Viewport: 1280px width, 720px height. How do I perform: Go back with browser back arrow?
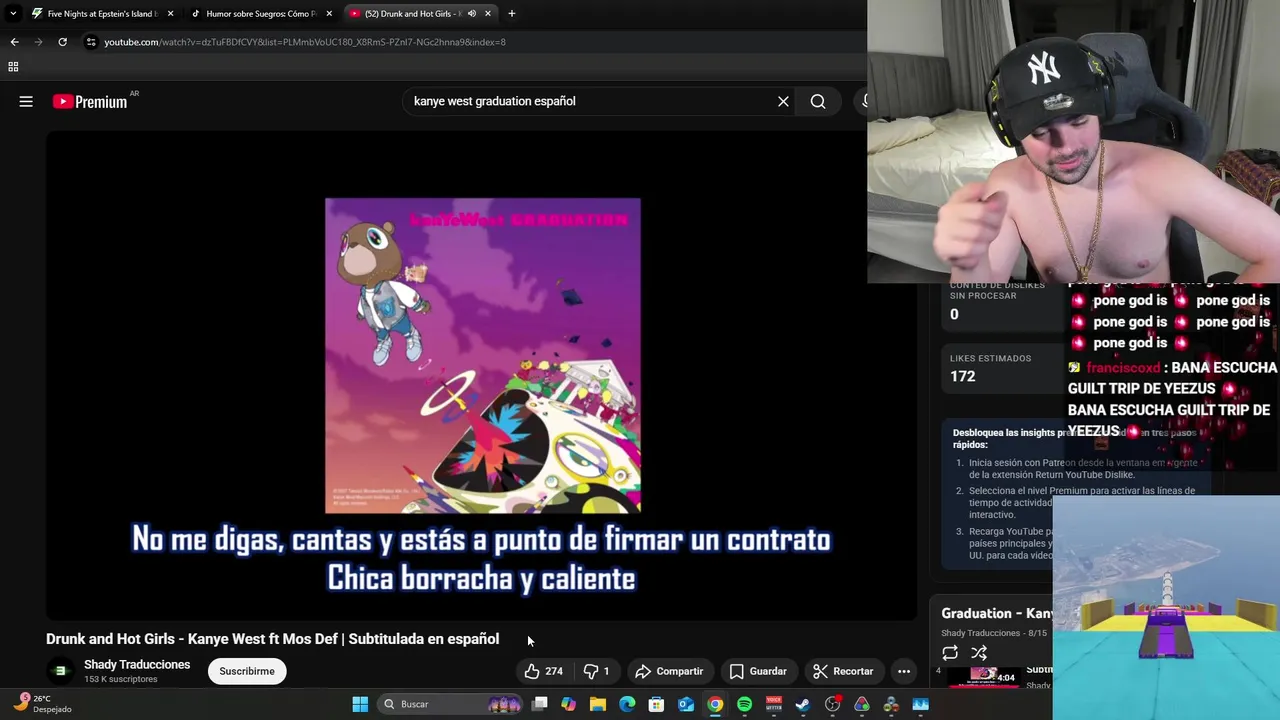pyautogui.click(x=14, y=42)
